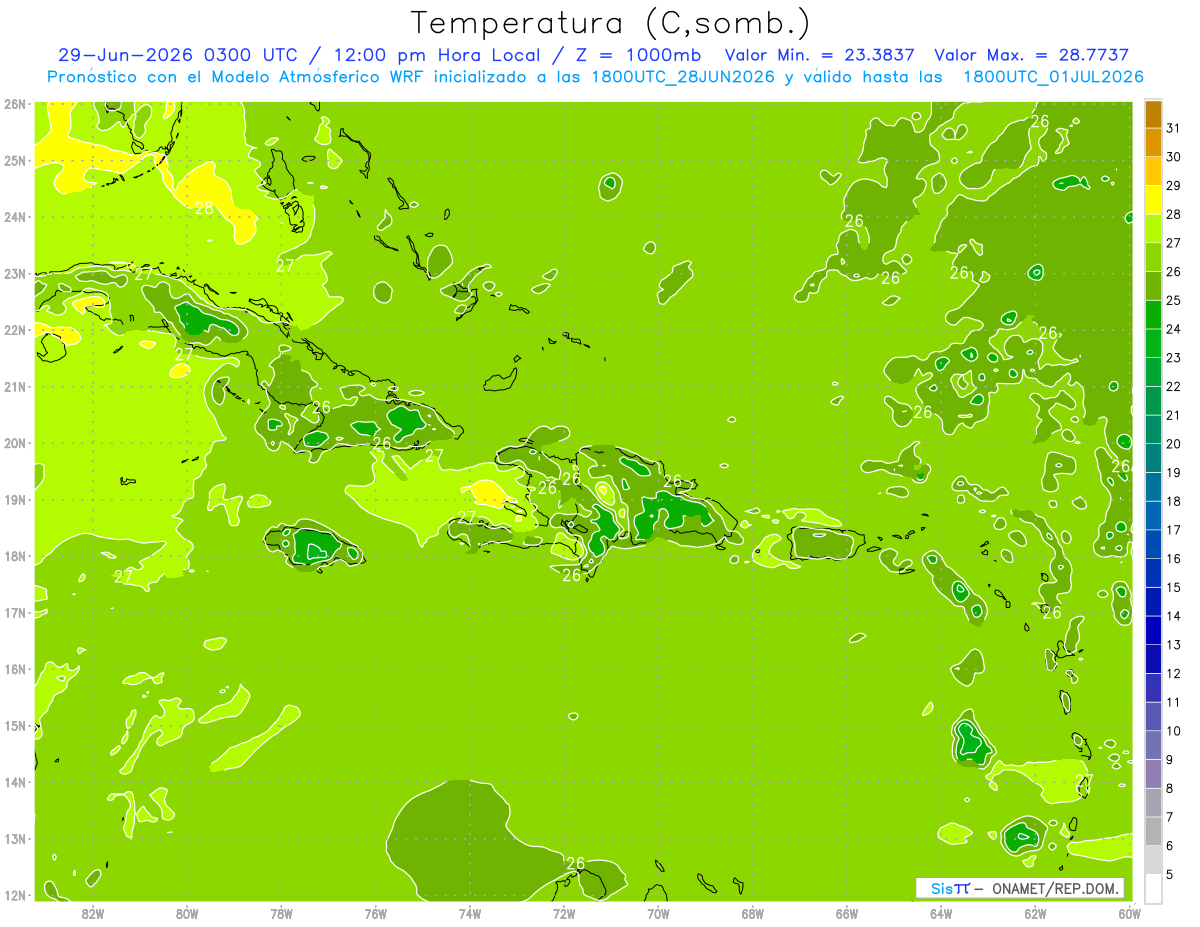Click the longitude axis label "68W"
Viewport: 1200px width, 927px height.
[x=753, y=913]
